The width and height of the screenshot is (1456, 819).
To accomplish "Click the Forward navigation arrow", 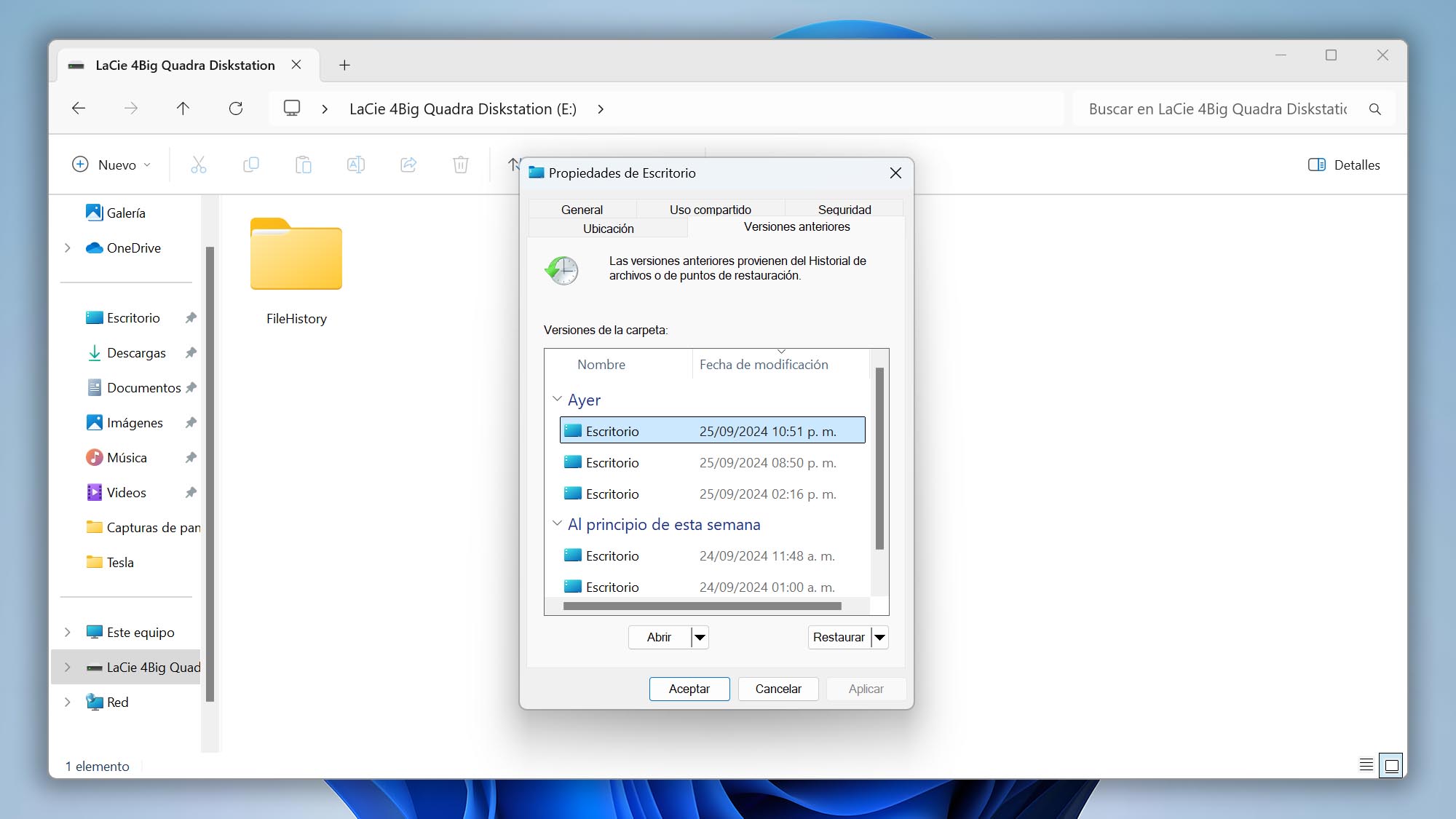I will [x=131, y=108].
